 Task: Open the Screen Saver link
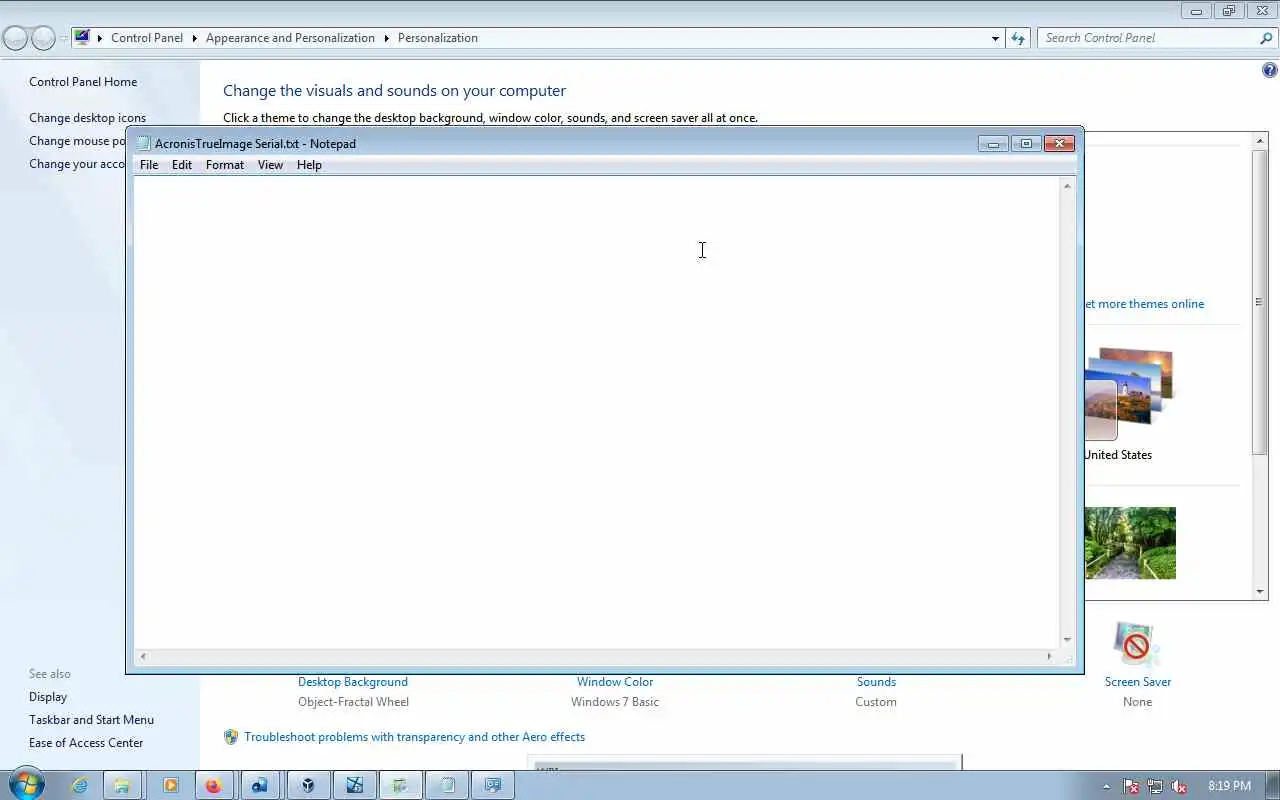(1138, 682)
